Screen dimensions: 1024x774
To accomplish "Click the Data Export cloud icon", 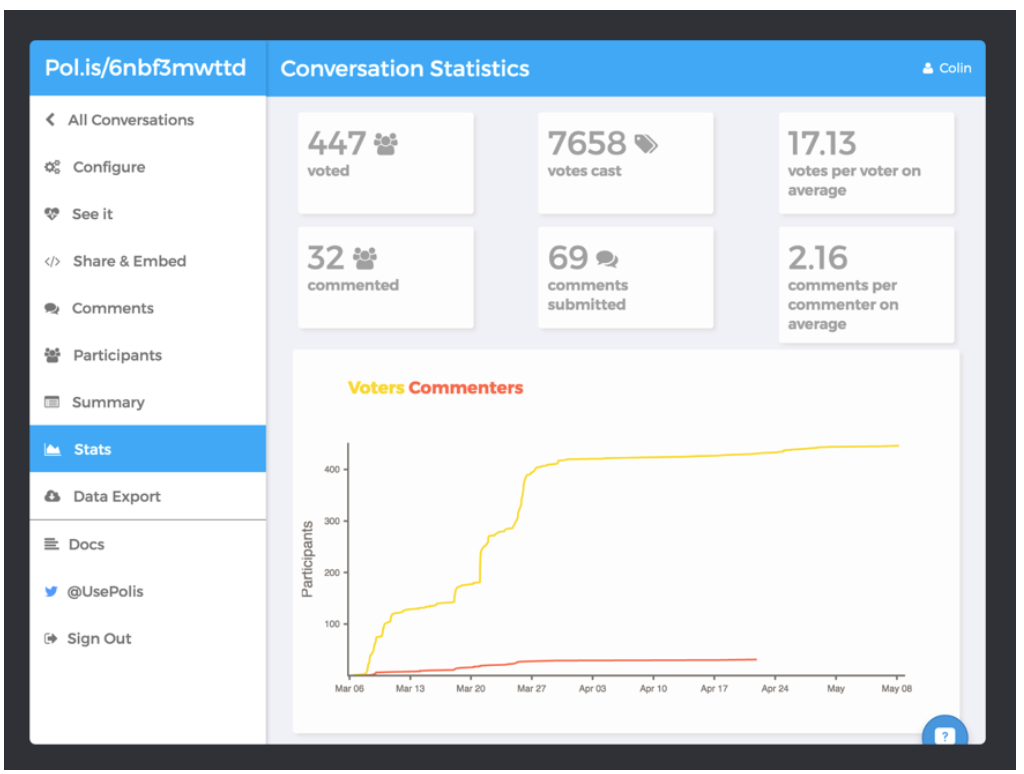I will coord(52,496).
